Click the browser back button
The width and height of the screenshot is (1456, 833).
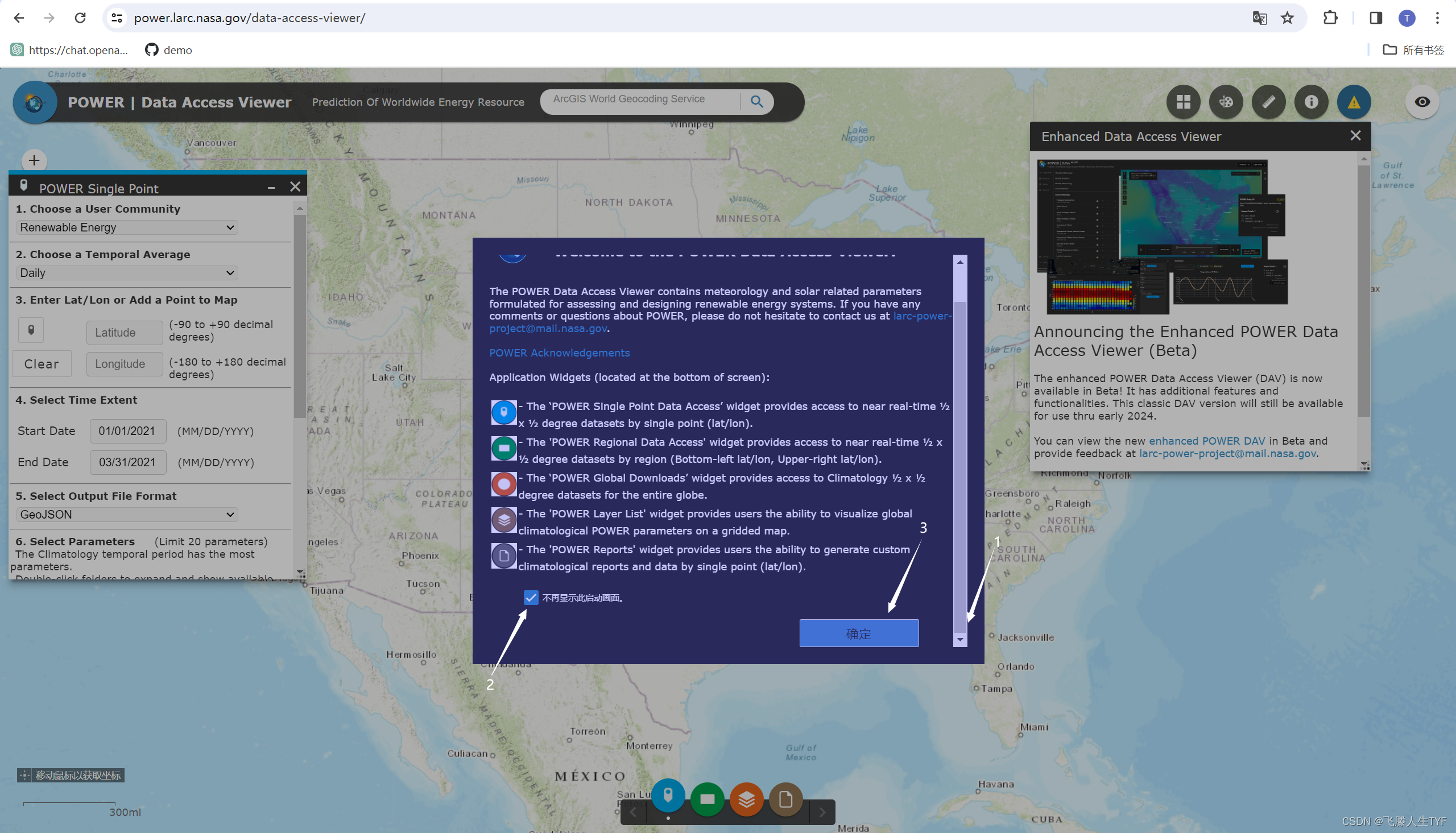click(18, 18)
